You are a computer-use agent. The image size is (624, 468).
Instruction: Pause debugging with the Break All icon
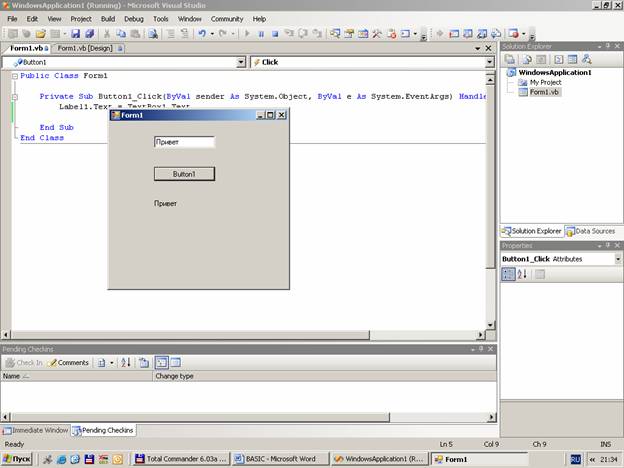tap(261, 34)
